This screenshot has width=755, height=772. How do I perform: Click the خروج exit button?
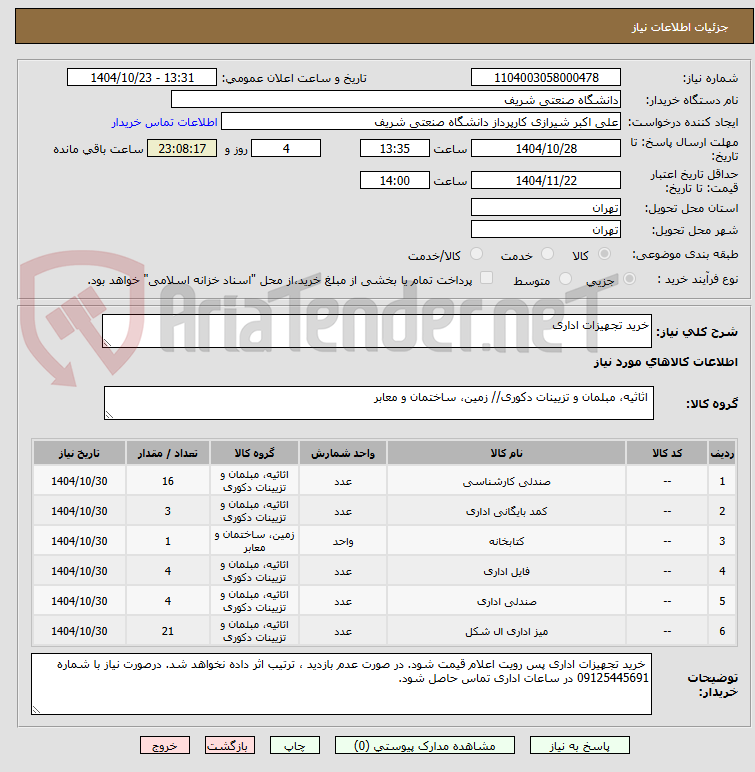164,745
